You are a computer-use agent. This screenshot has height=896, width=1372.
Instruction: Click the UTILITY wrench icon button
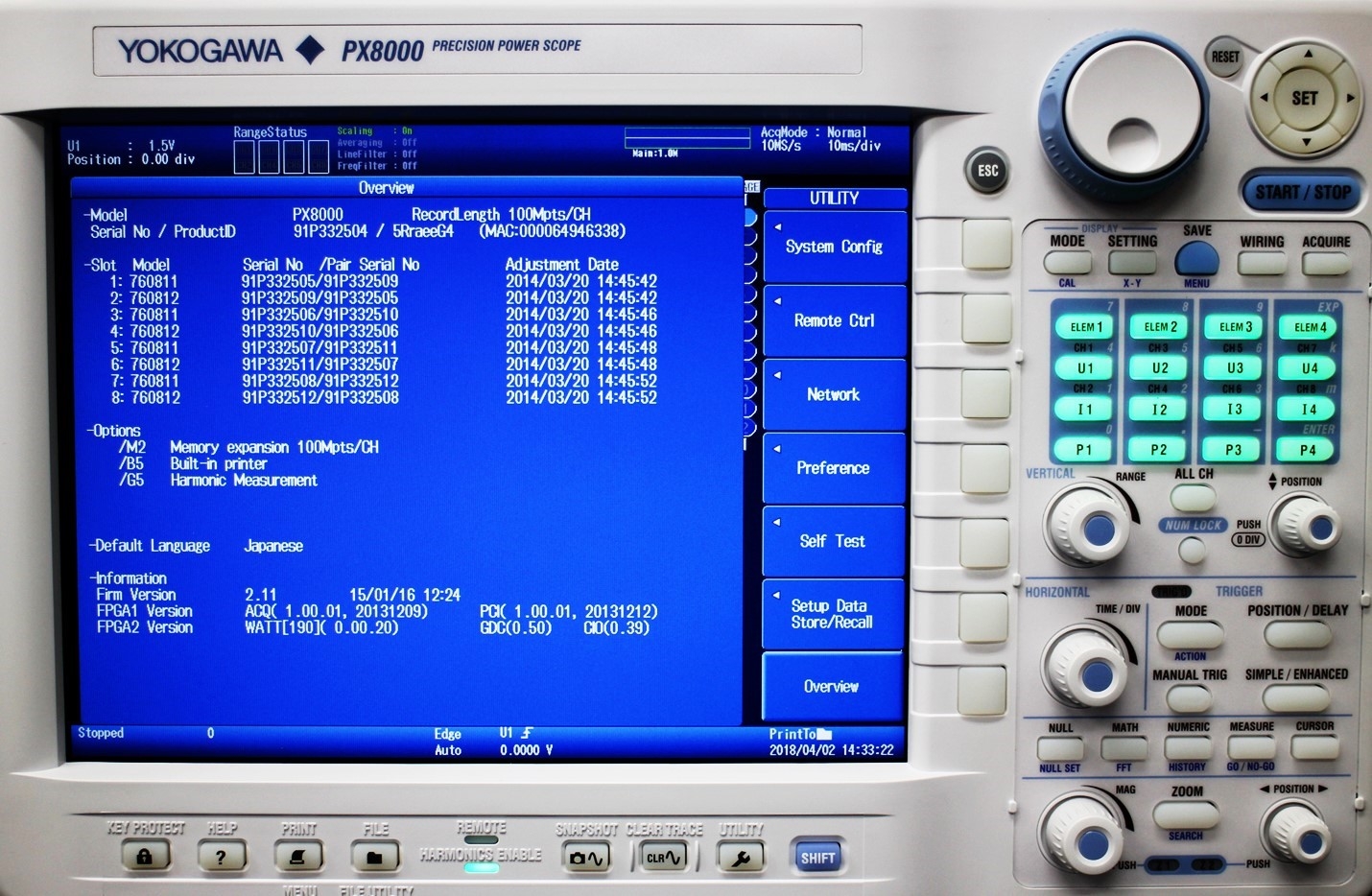(x=740, y=857)
